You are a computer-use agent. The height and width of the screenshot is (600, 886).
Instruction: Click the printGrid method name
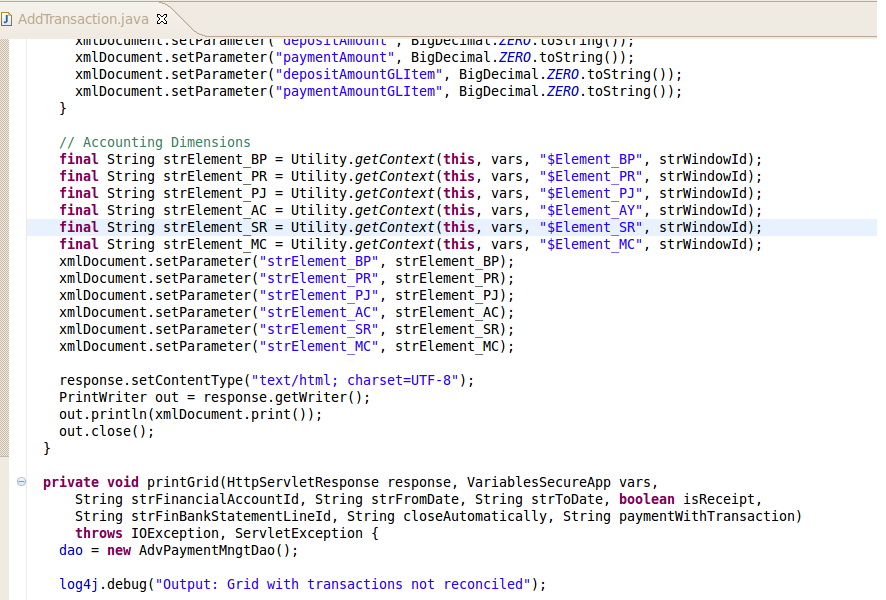pos(185,482)
